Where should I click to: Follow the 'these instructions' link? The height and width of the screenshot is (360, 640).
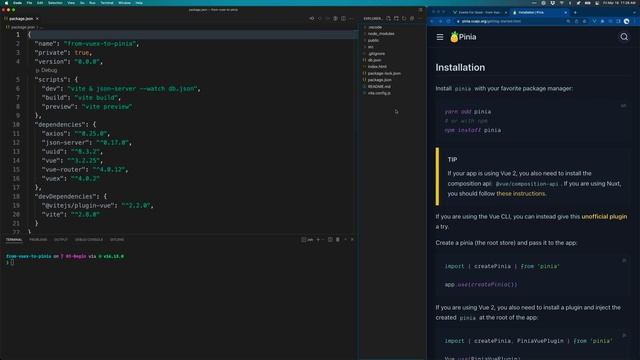tap(520, 194)
